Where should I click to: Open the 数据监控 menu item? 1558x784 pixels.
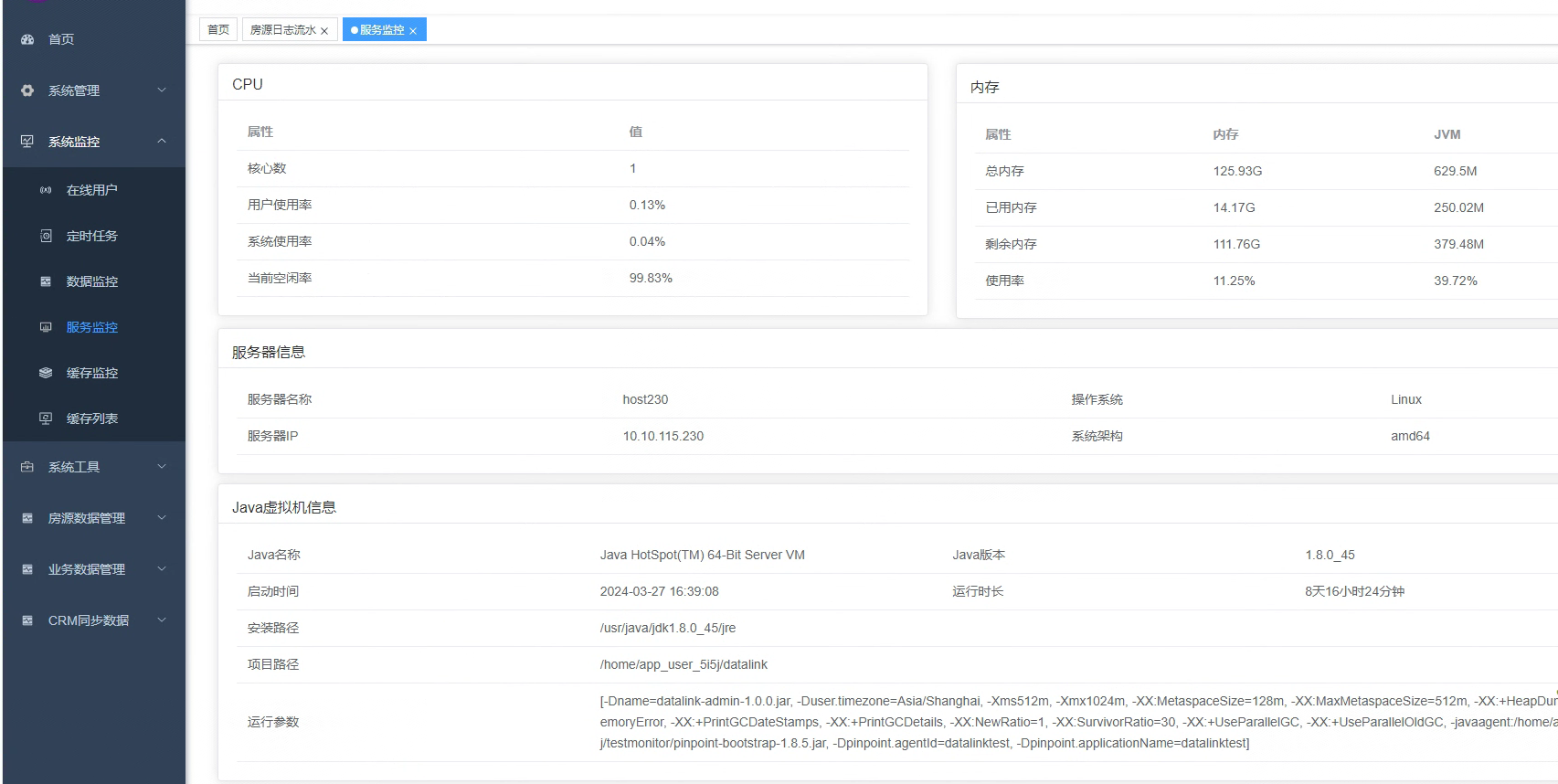tap(94, 281)
